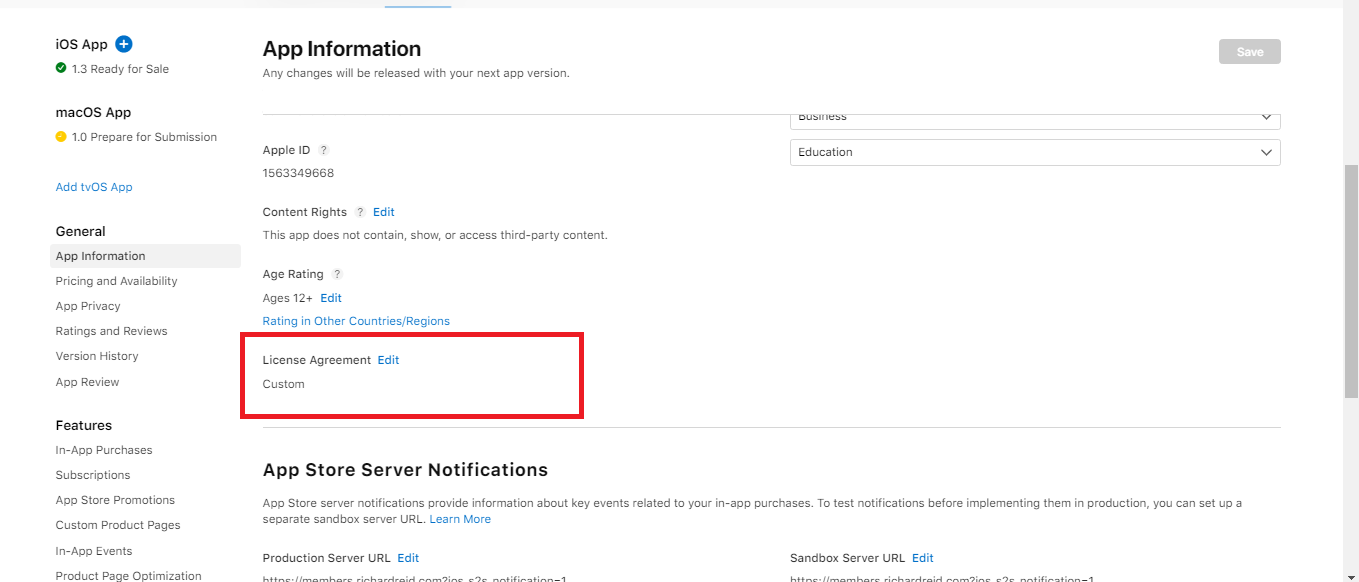Screen dimensions: 1359x582
Task: Click the App Store Server Notifications heading
Action: pos(405,470)
